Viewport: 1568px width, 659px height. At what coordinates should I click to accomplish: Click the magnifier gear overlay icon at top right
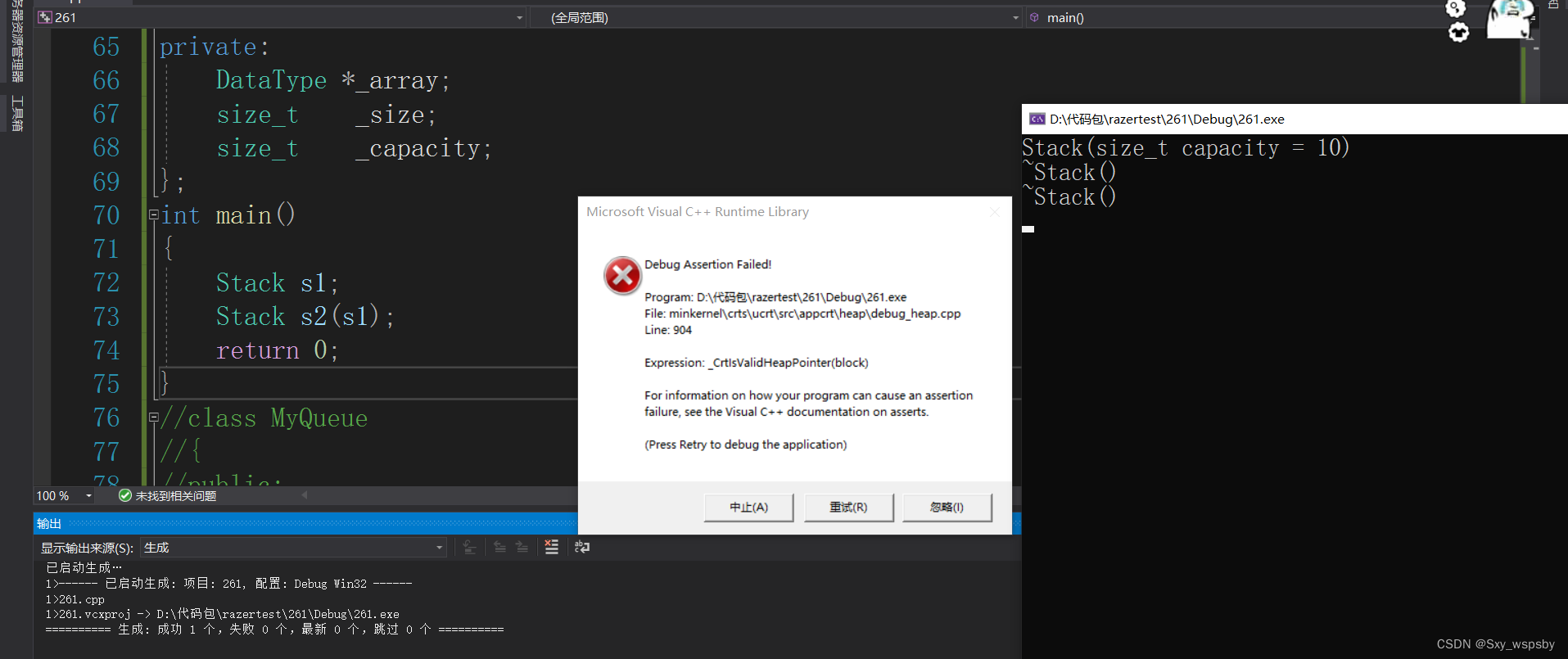pyautogui.click(x=1455, y=8)
